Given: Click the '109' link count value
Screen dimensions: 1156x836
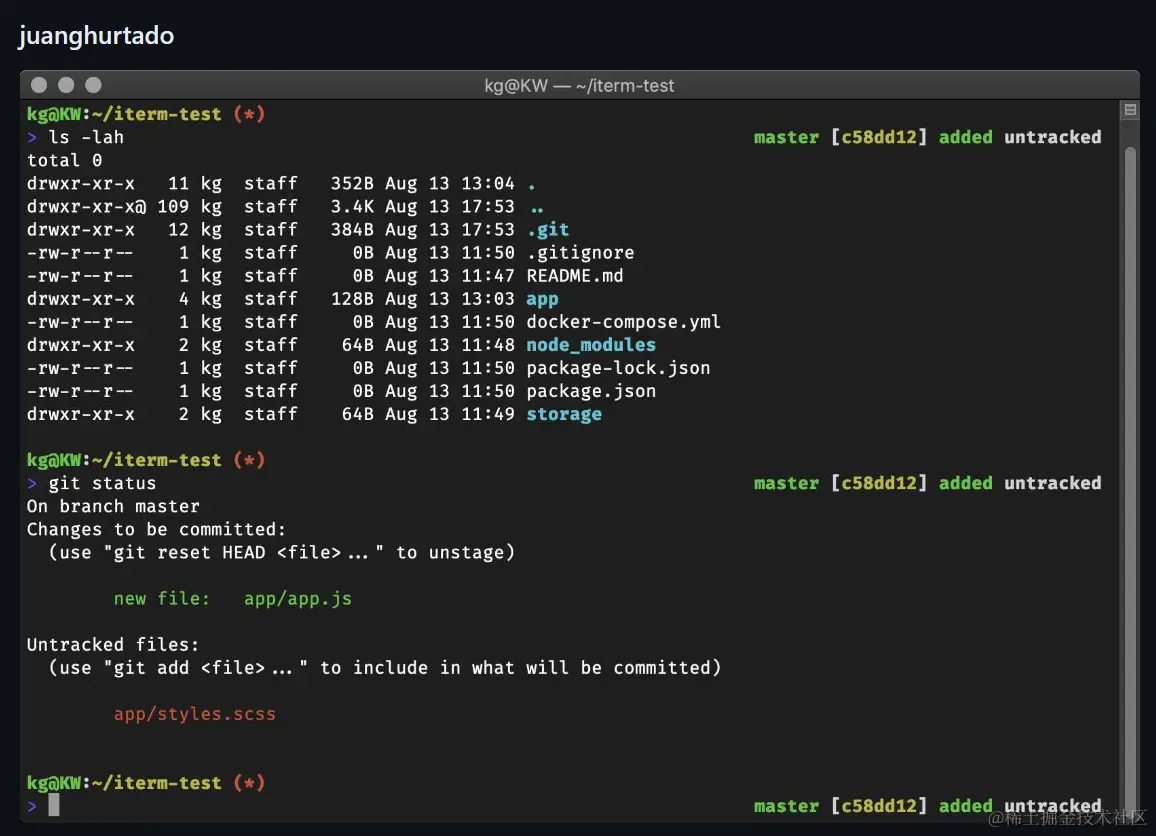Looking at the screenshot, I should (x=173, y=206).
